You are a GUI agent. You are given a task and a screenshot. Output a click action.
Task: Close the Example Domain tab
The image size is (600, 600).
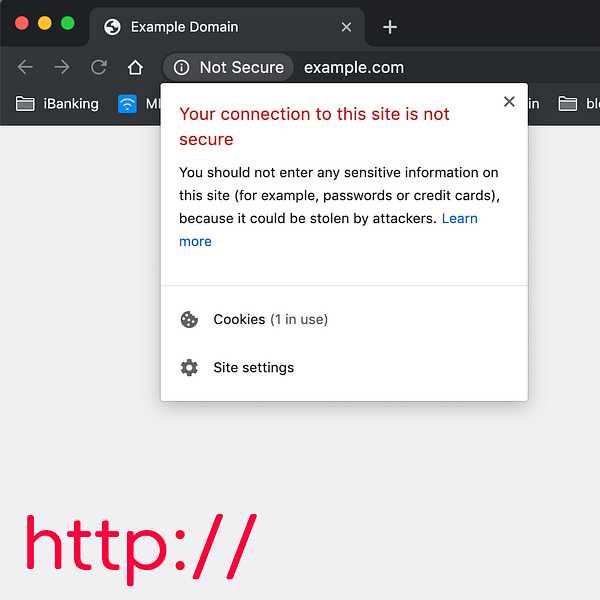coord(346,27)
